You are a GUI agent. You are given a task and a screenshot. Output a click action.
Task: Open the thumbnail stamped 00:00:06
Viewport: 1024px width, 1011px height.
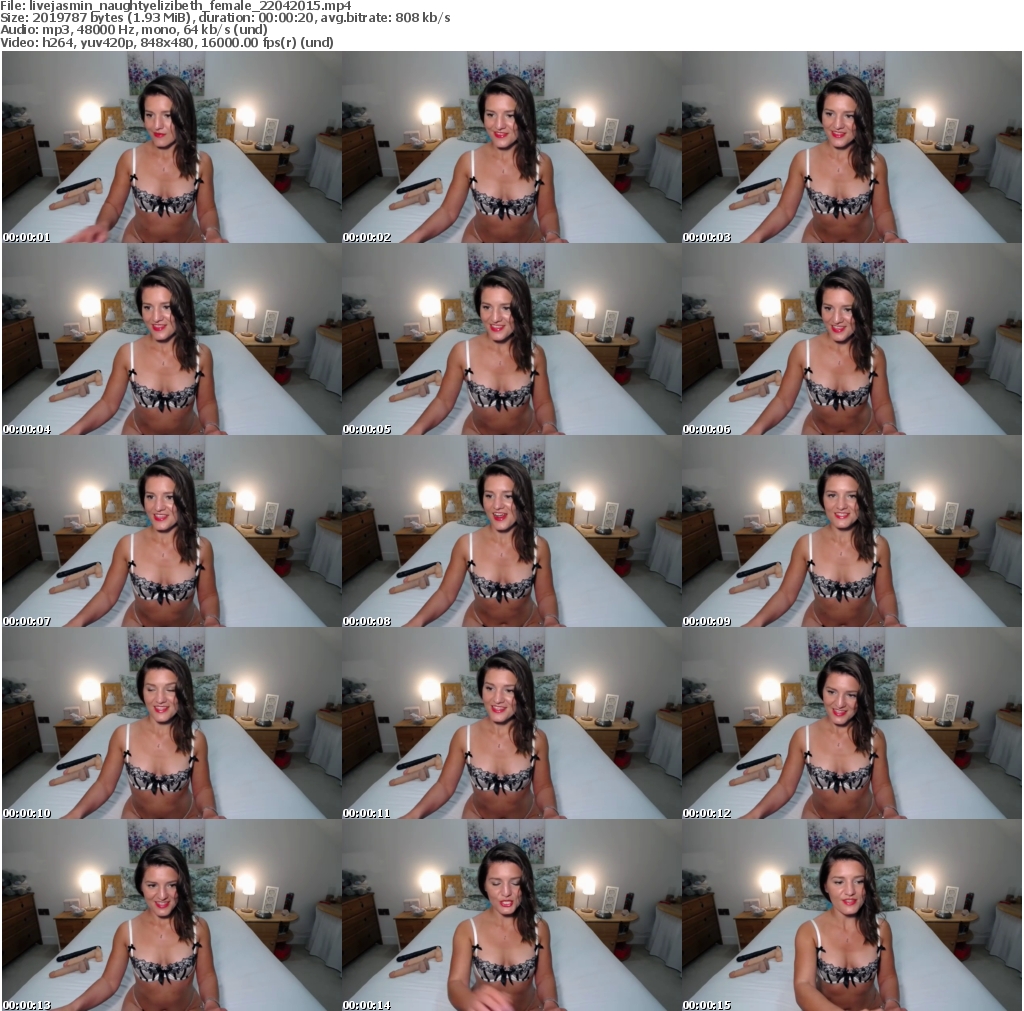(852, 340)
